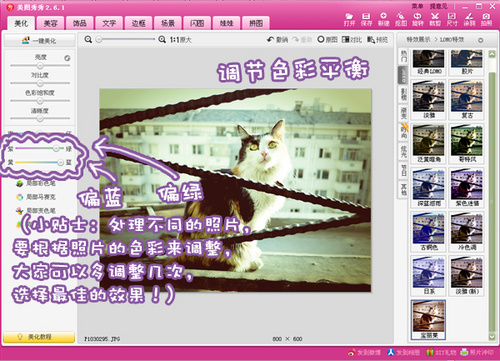
Task: Click 照片冲印 in the bottom bar
Action: (x=477, y=352)
